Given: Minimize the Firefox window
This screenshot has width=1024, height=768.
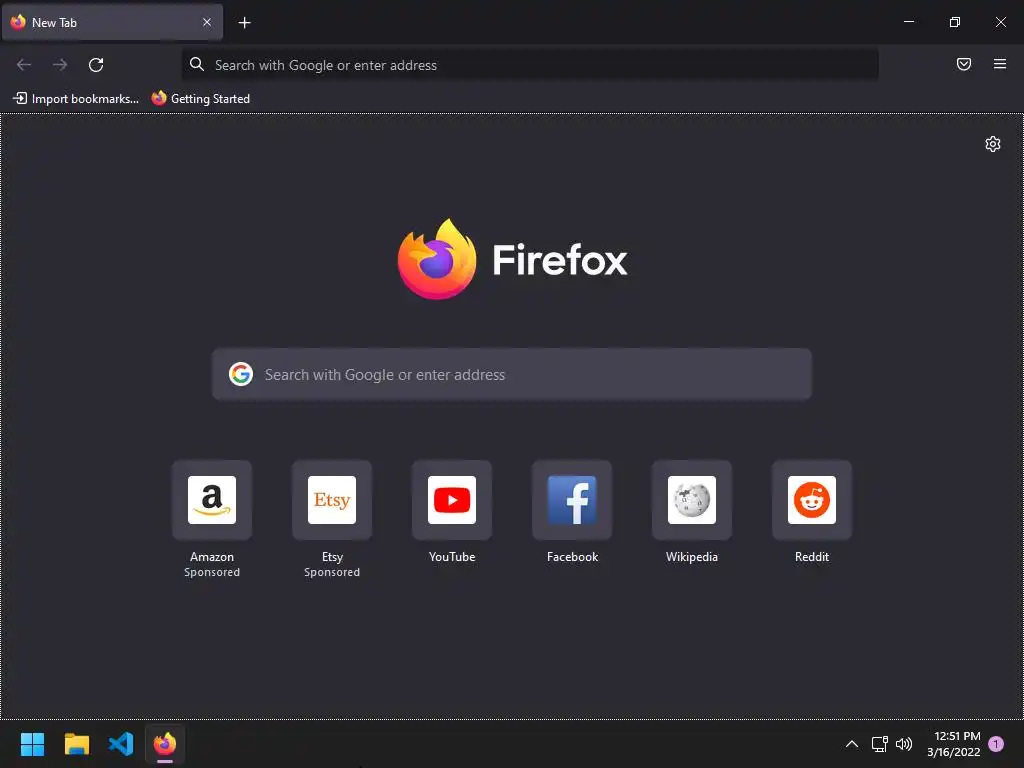Looking at the screenshot, I should 908,22.
